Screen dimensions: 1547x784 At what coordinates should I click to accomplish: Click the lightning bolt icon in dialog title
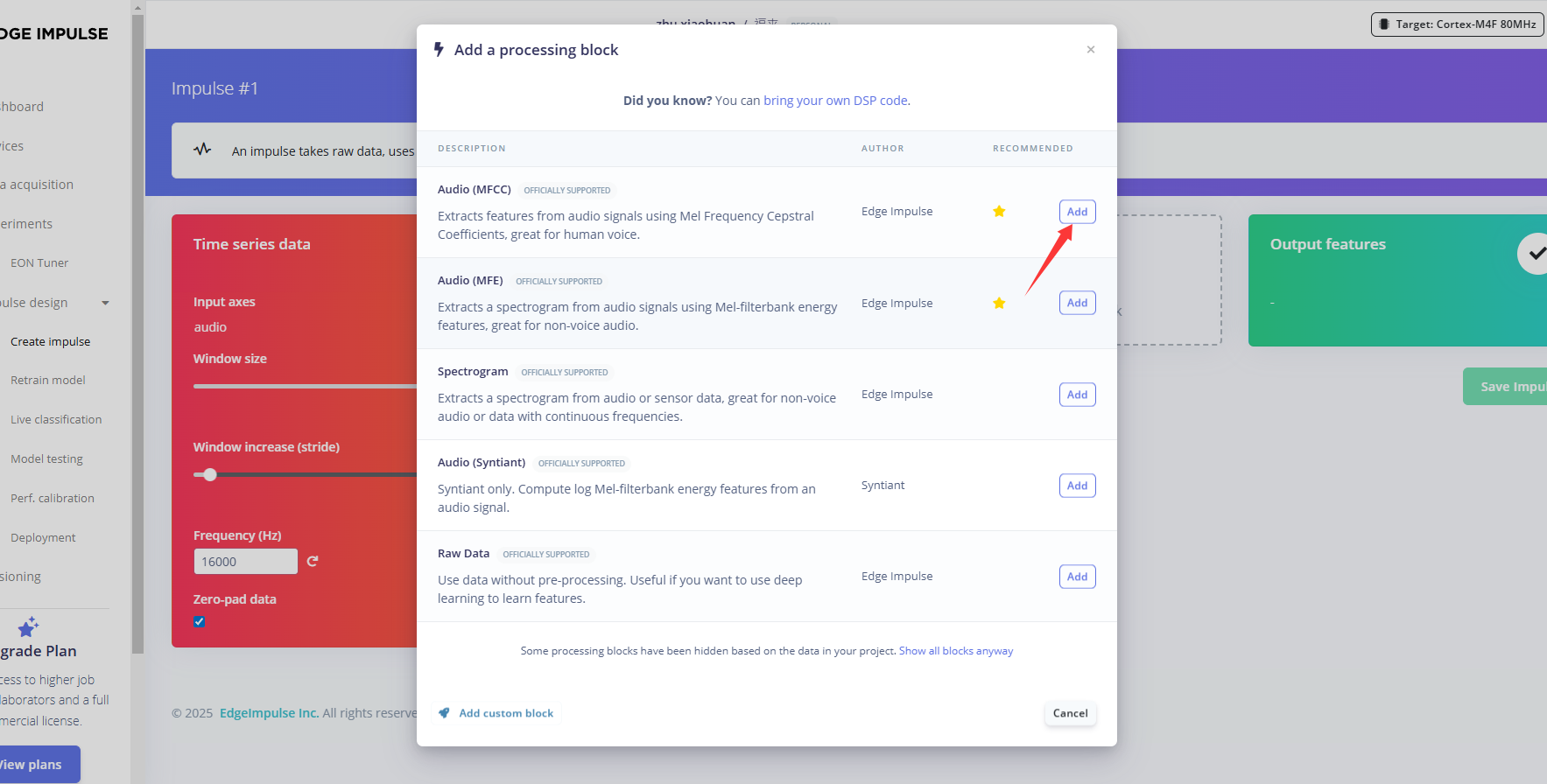pyautogui.click(x=439, y=50)
